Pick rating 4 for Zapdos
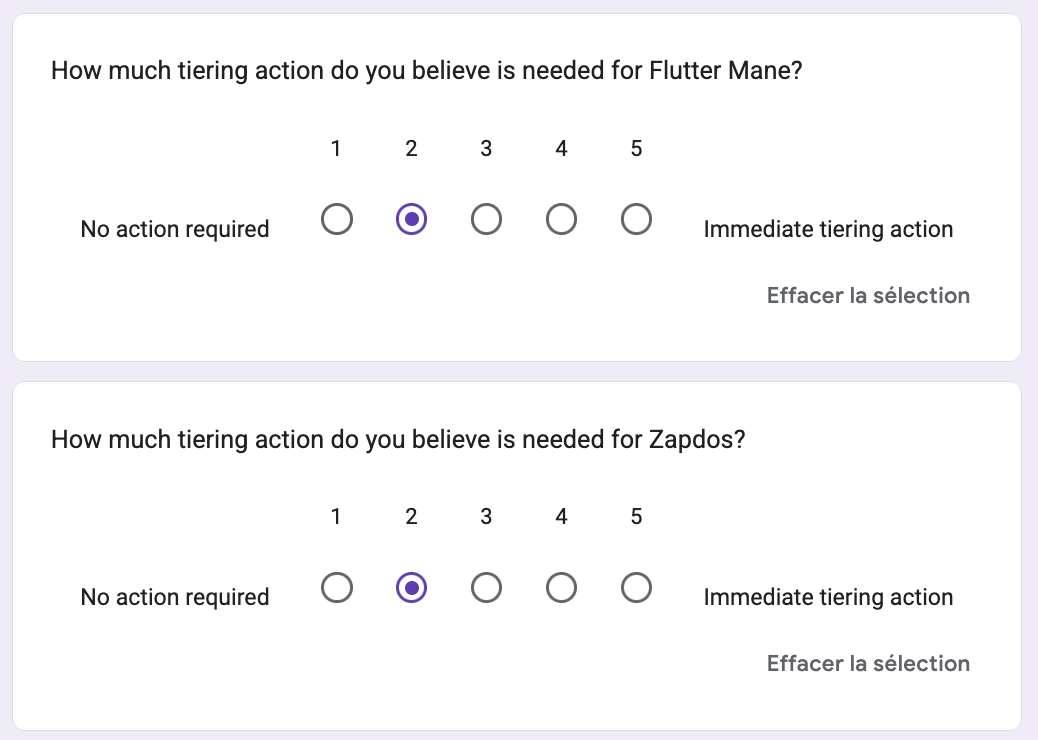The height and width of the screenshot is (740, 1038). click(x=561, y=588)
